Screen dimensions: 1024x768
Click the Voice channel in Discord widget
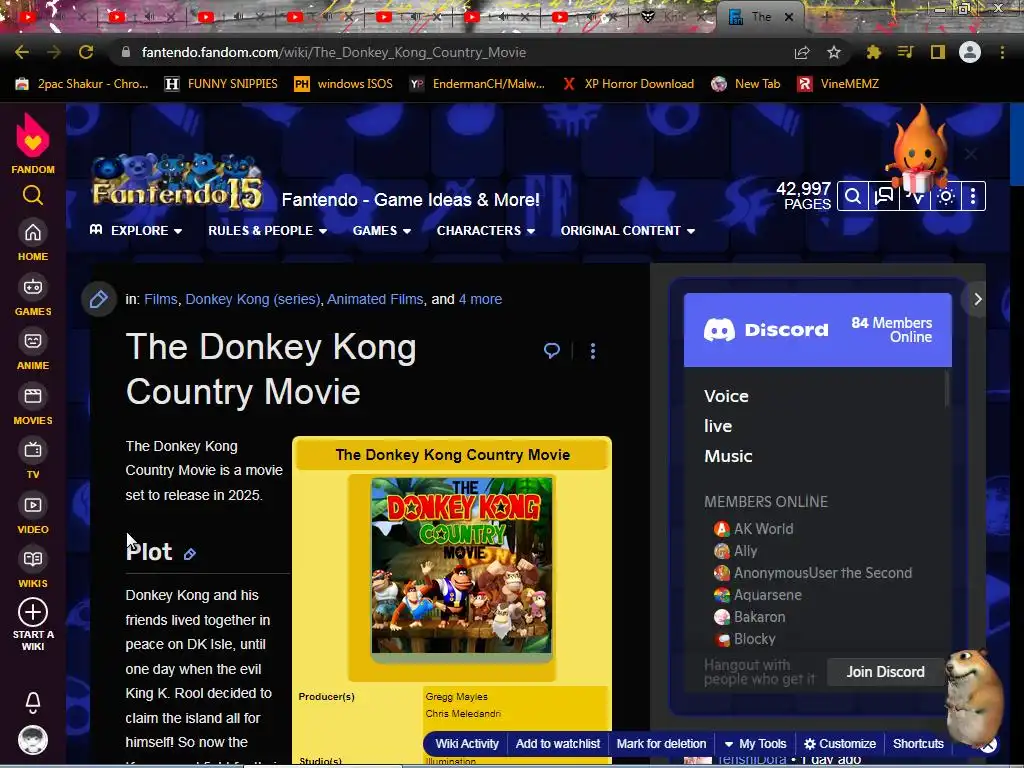pos(726,396)
